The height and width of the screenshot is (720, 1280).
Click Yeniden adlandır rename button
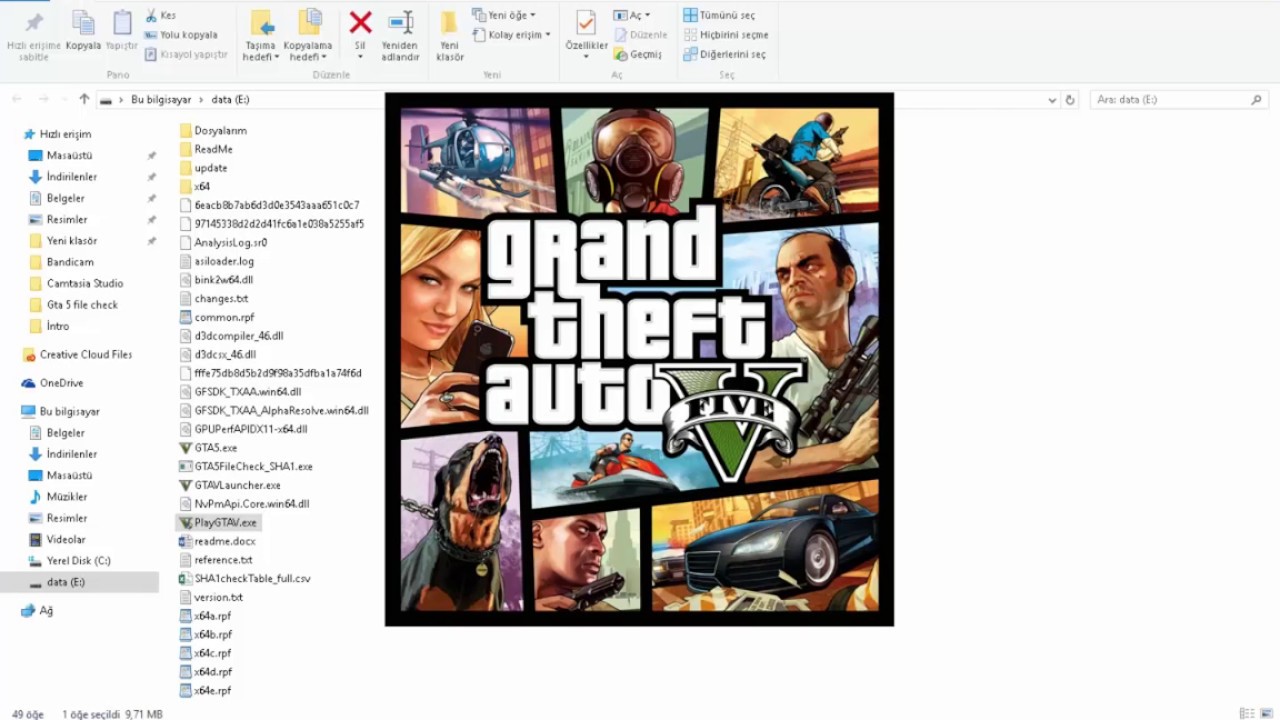click(400, 36)
